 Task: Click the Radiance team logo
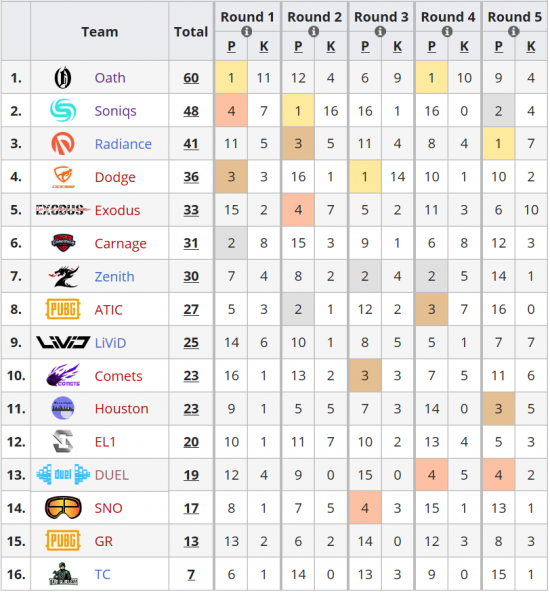click(63, 143)
